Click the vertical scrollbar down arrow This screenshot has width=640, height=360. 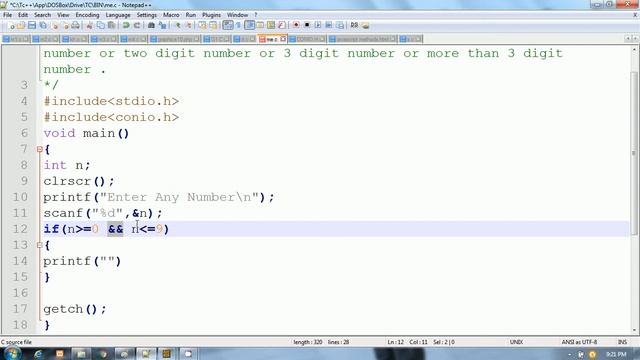[634, 330]
